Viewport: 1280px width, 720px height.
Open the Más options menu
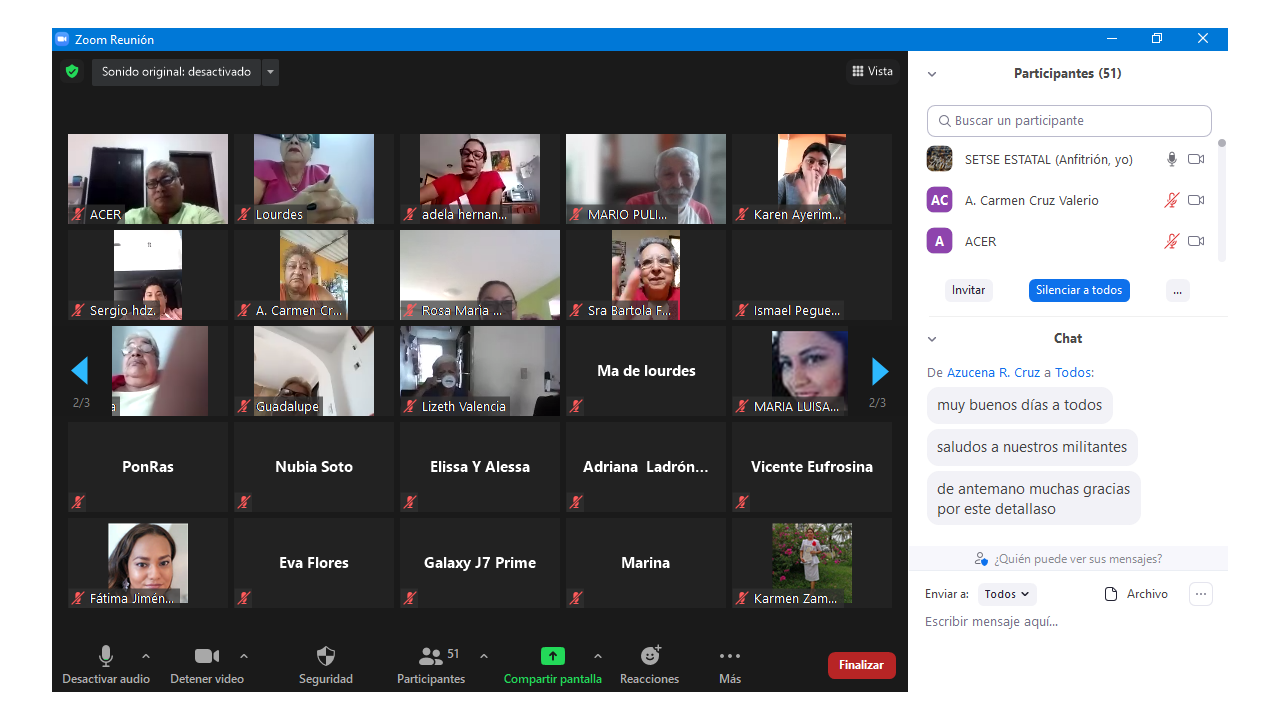(x=730, y=666)
